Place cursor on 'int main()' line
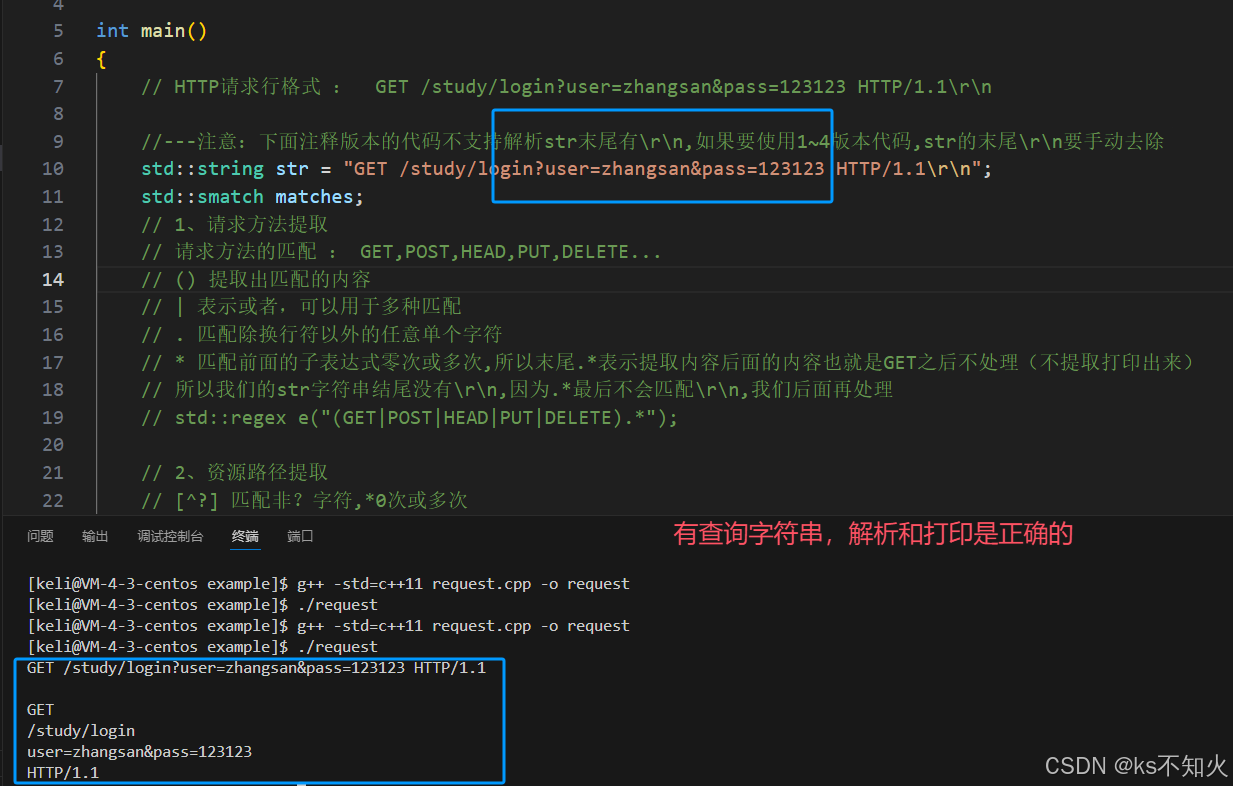The width and height of the screenshot is (1233, 786). tap(152, 31)
